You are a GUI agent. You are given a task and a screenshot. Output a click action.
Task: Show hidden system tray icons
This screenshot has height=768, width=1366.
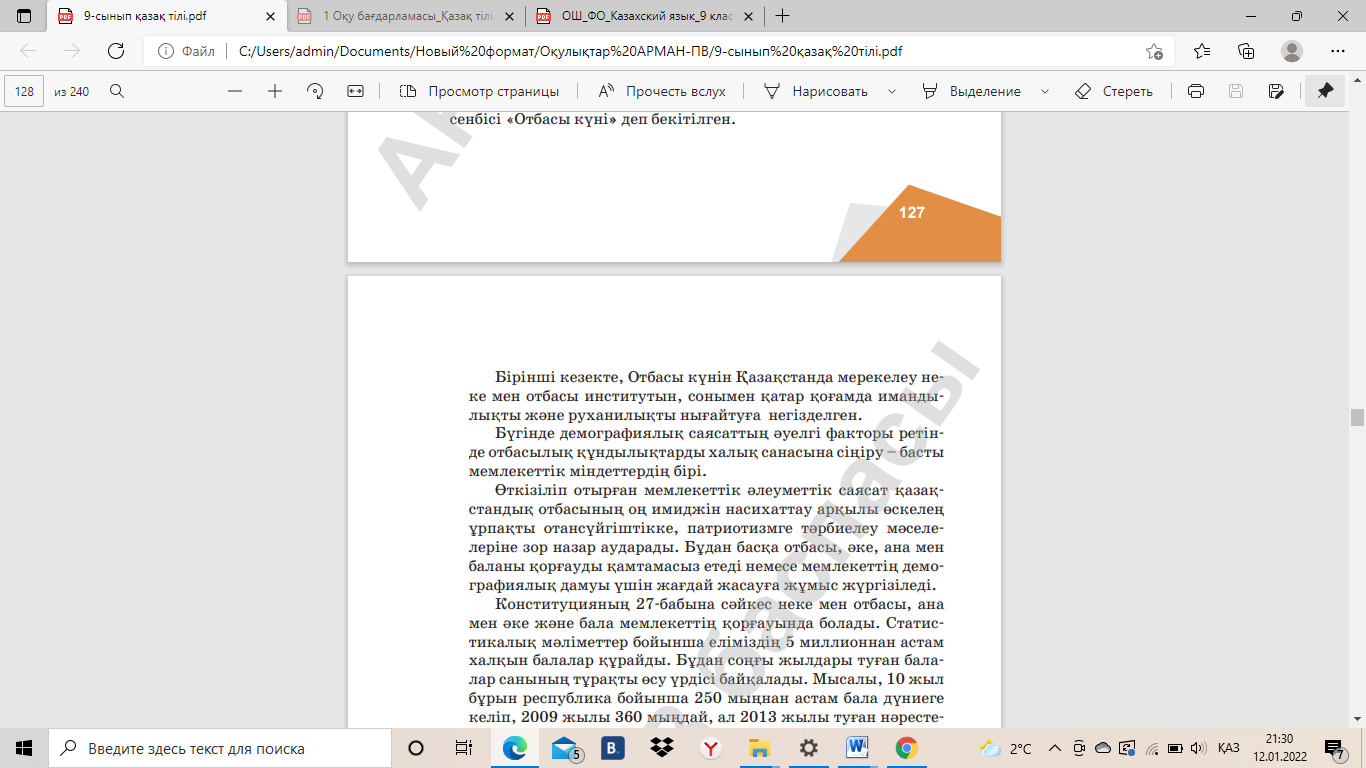pos(1056,748)
